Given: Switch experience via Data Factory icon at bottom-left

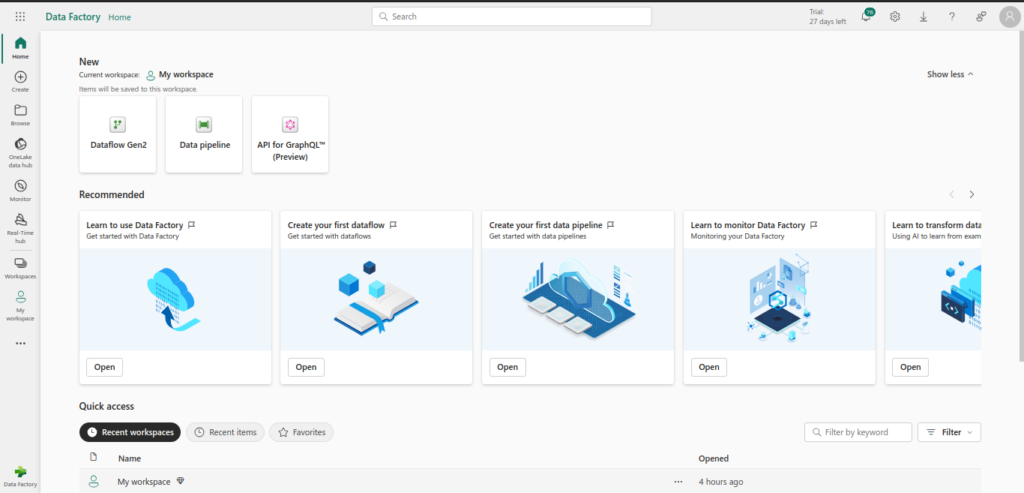Looking at the screenshot, I should (x=20, y=474).
